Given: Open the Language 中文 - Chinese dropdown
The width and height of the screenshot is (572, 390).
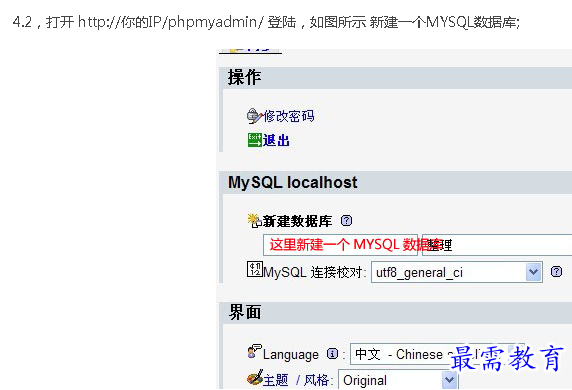Looking at the screenshot, I should (437, 354).
